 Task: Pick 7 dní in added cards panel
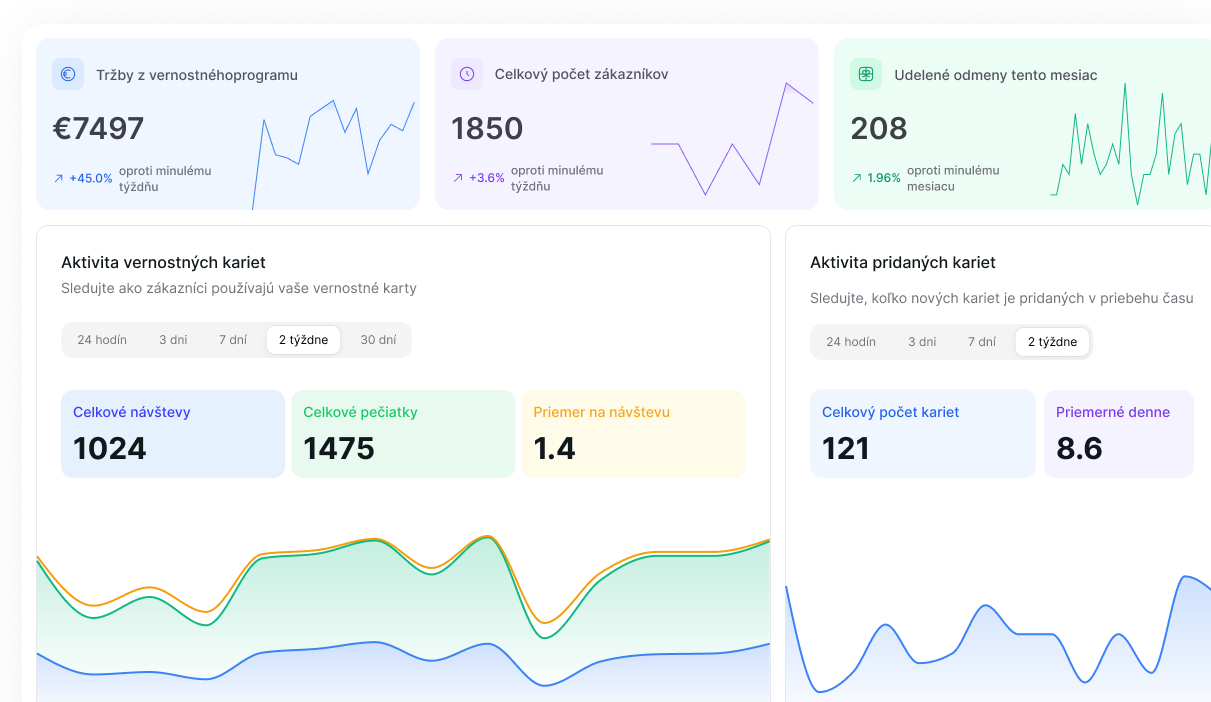[x=982, y=342]
